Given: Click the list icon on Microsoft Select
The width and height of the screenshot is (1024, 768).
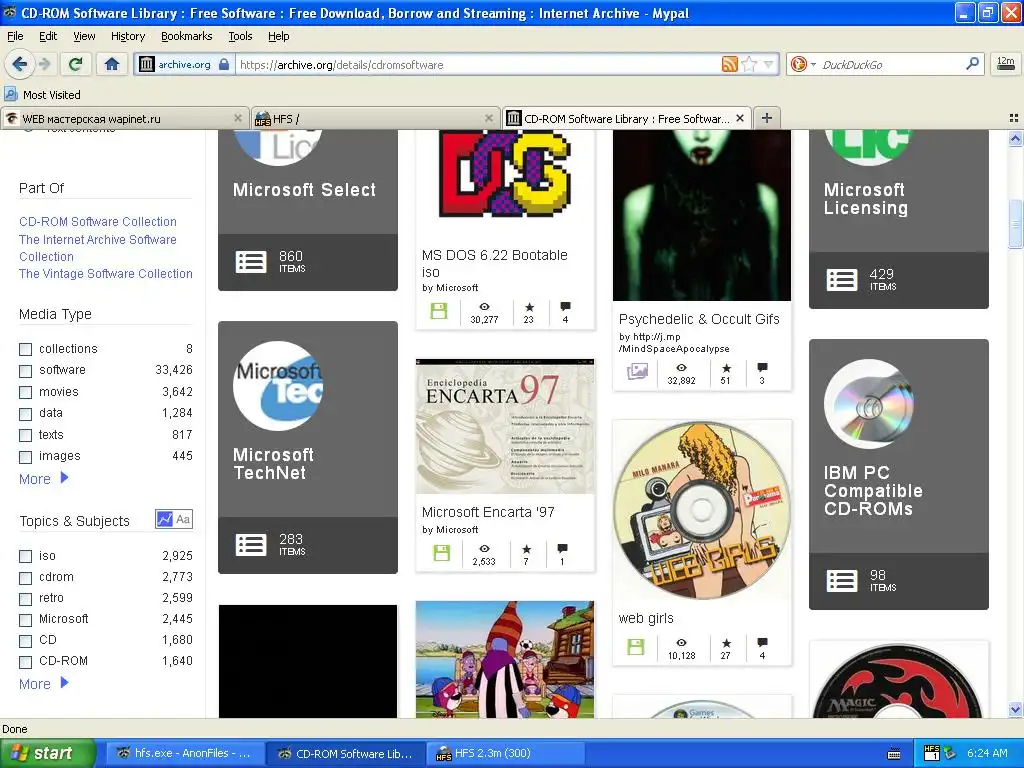Looking at the screenshot, I should click(251, 261).
